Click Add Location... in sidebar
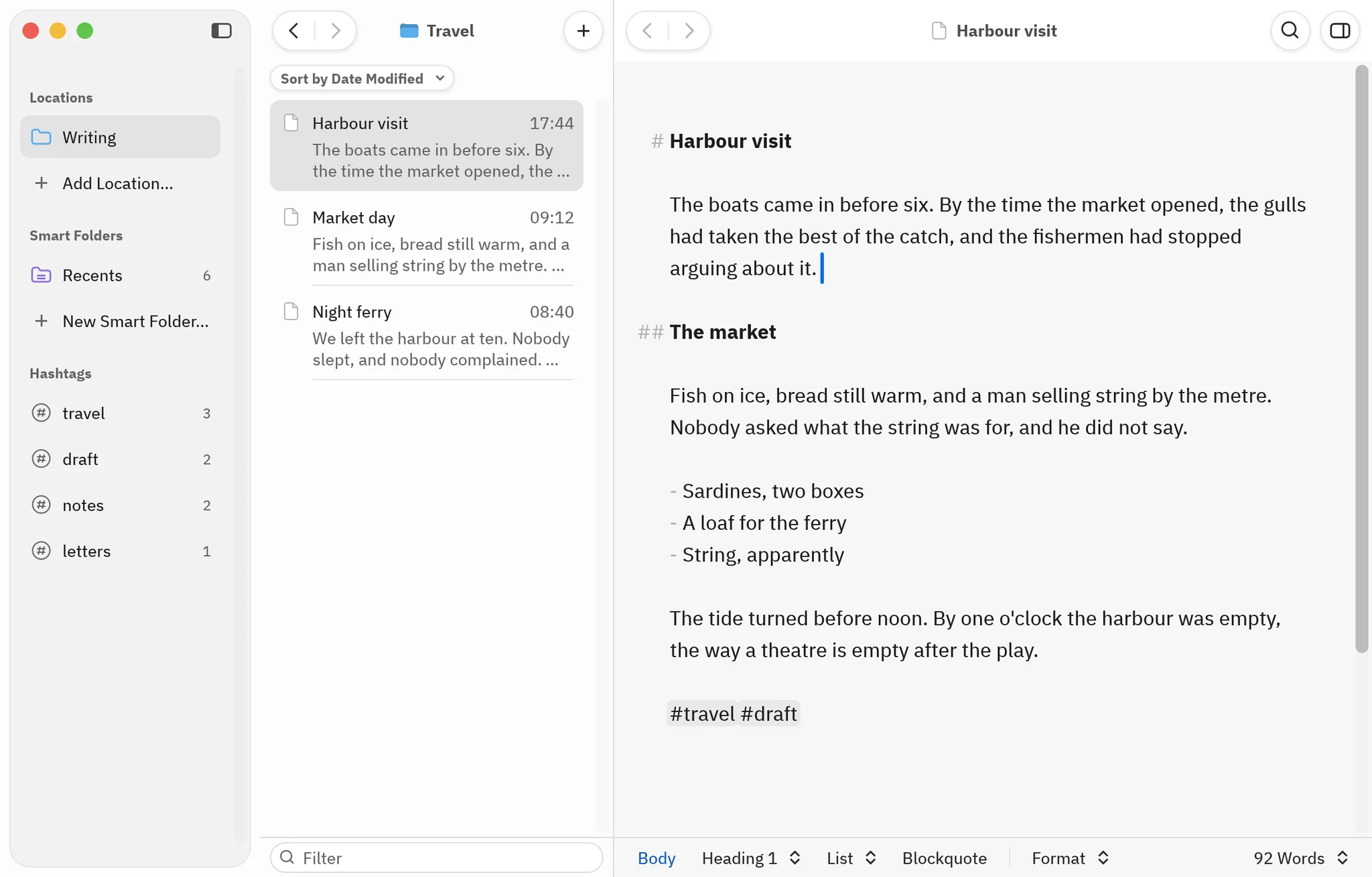This screenshot has height=877, width=1372. point(120,183)
